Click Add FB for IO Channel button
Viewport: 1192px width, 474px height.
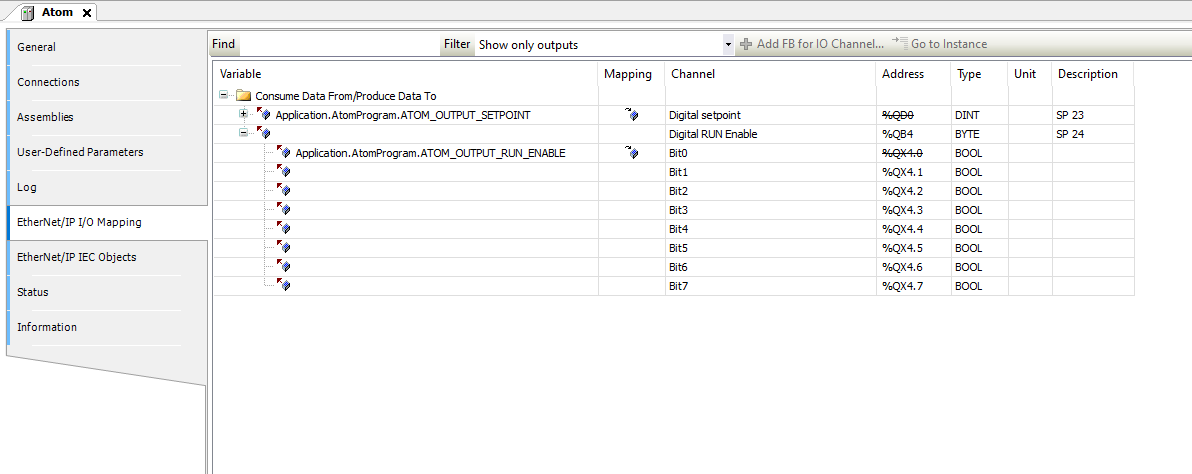point(812,44)
